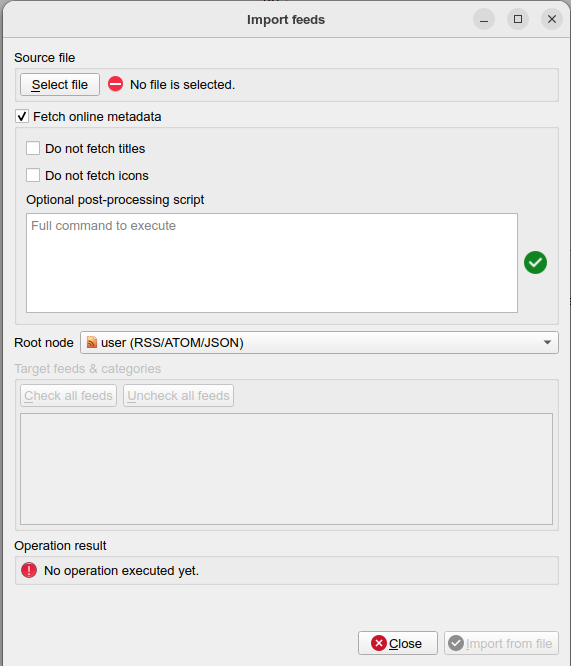Minimize the Import feeds dialog

484,20
